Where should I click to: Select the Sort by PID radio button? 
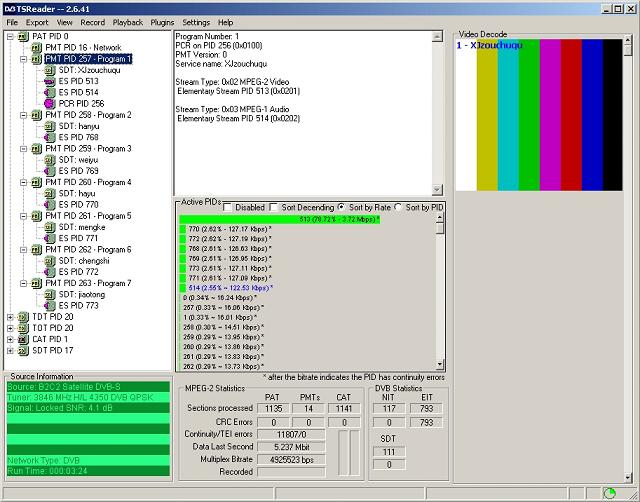click(399, 207)
